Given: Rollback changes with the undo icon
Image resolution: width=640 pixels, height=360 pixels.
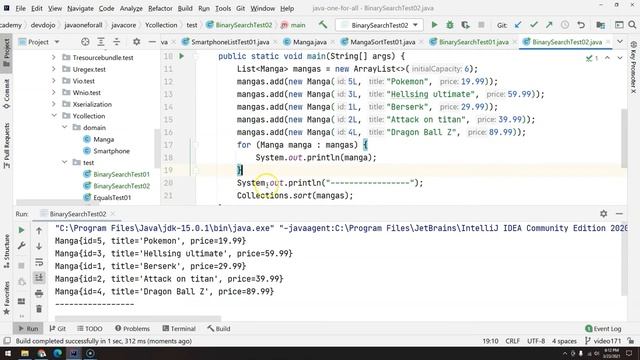Looking at the screenshot, I should 581,25.
